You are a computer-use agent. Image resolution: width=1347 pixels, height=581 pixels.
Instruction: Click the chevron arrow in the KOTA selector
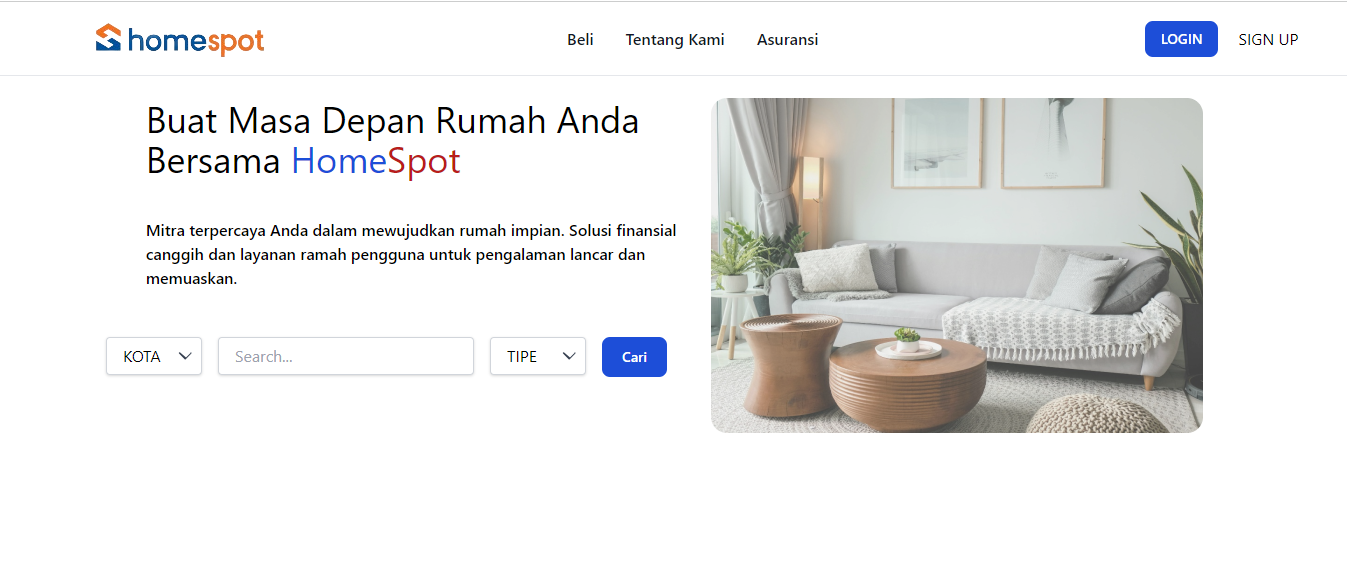coord(185,356)
